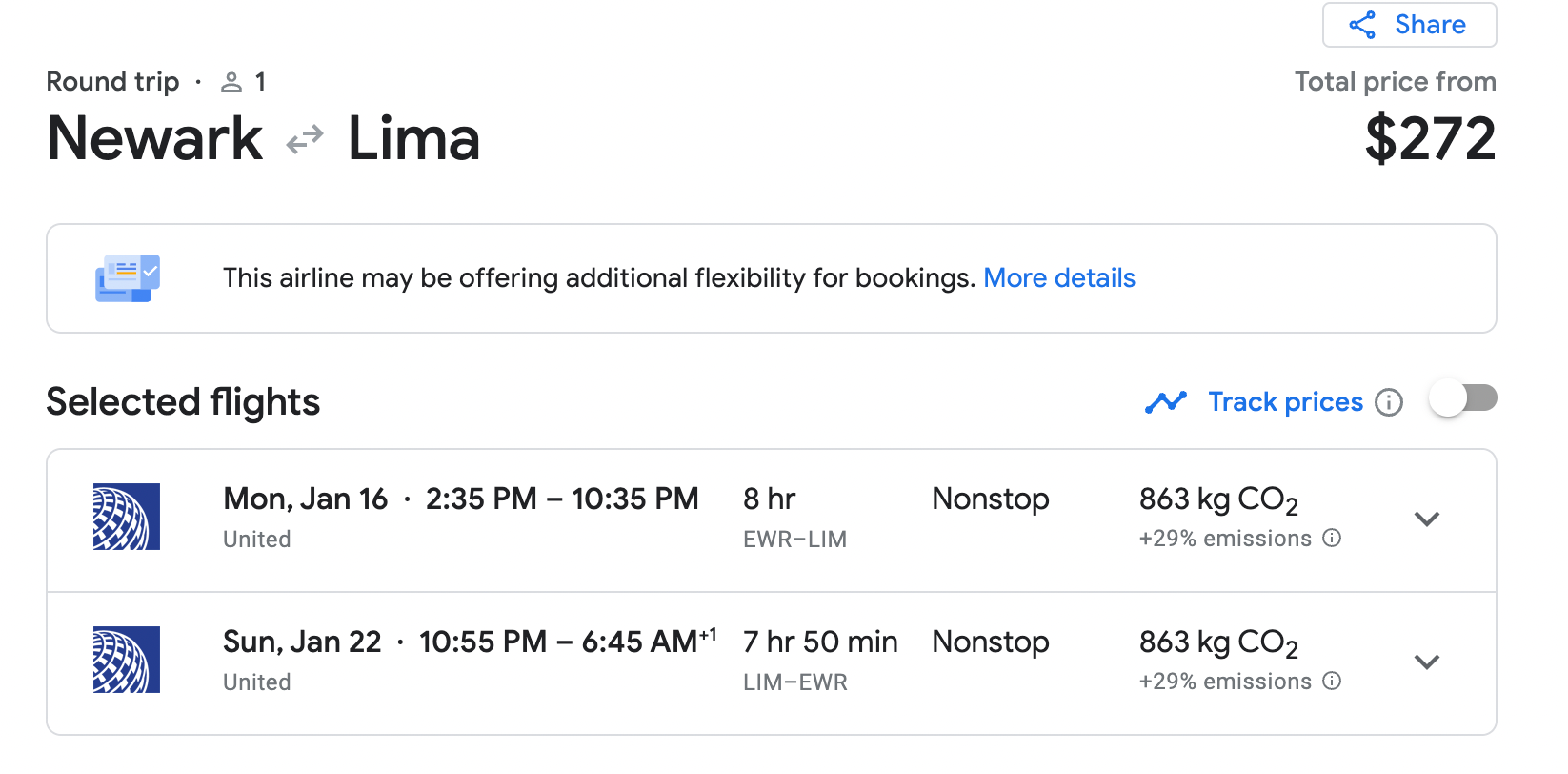1568x774 pixels.
Task: Click the Share icon
Action: point(1362,25)
